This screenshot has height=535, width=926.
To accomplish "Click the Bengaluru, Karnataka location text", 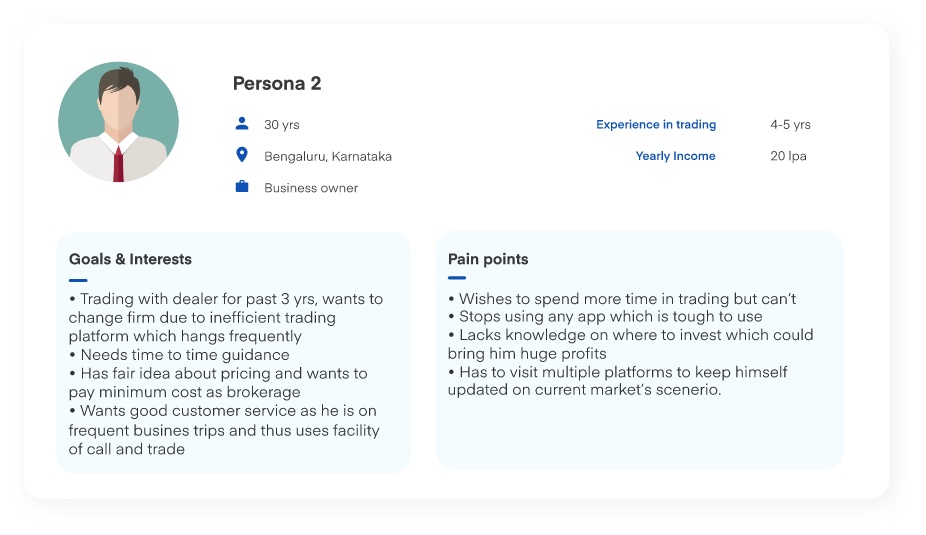I will coord(327,157).
